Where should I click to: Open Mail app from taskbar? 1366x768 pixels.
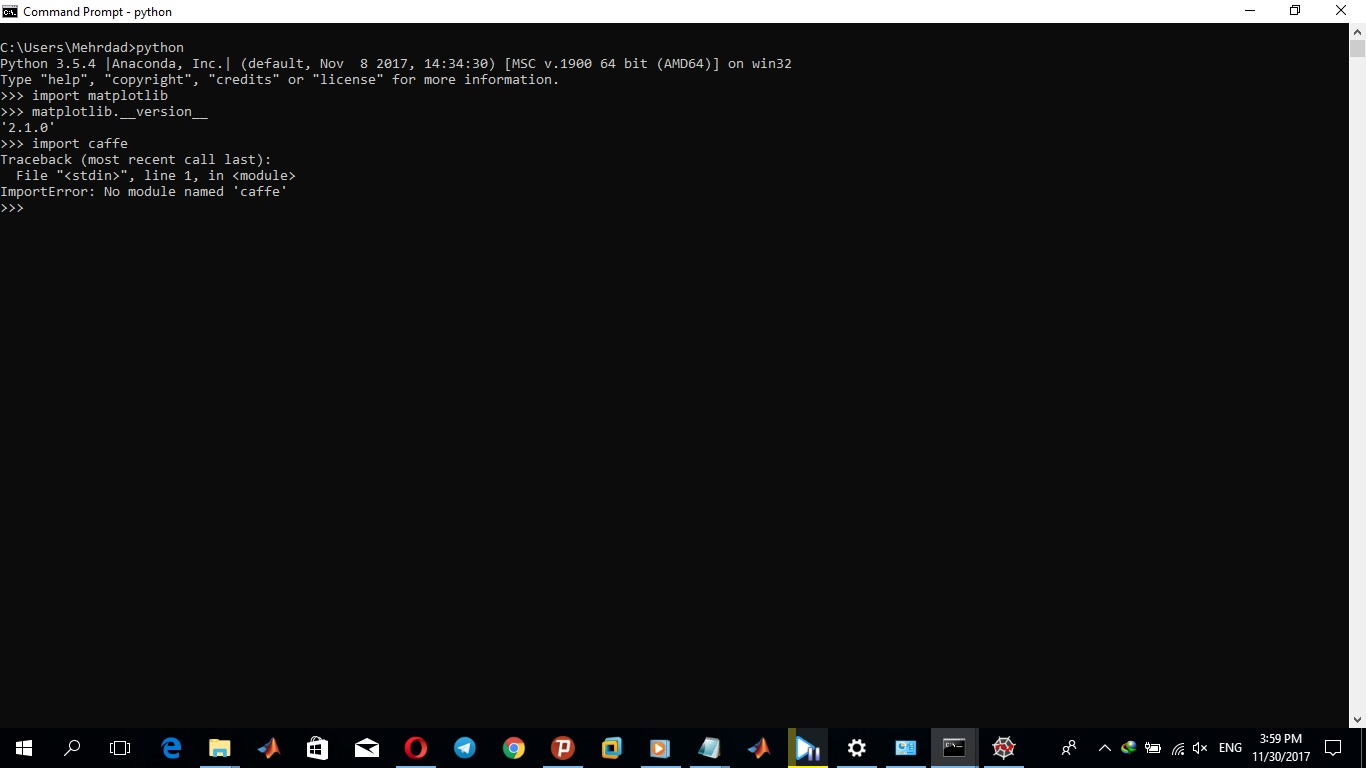tap(367, 748)
